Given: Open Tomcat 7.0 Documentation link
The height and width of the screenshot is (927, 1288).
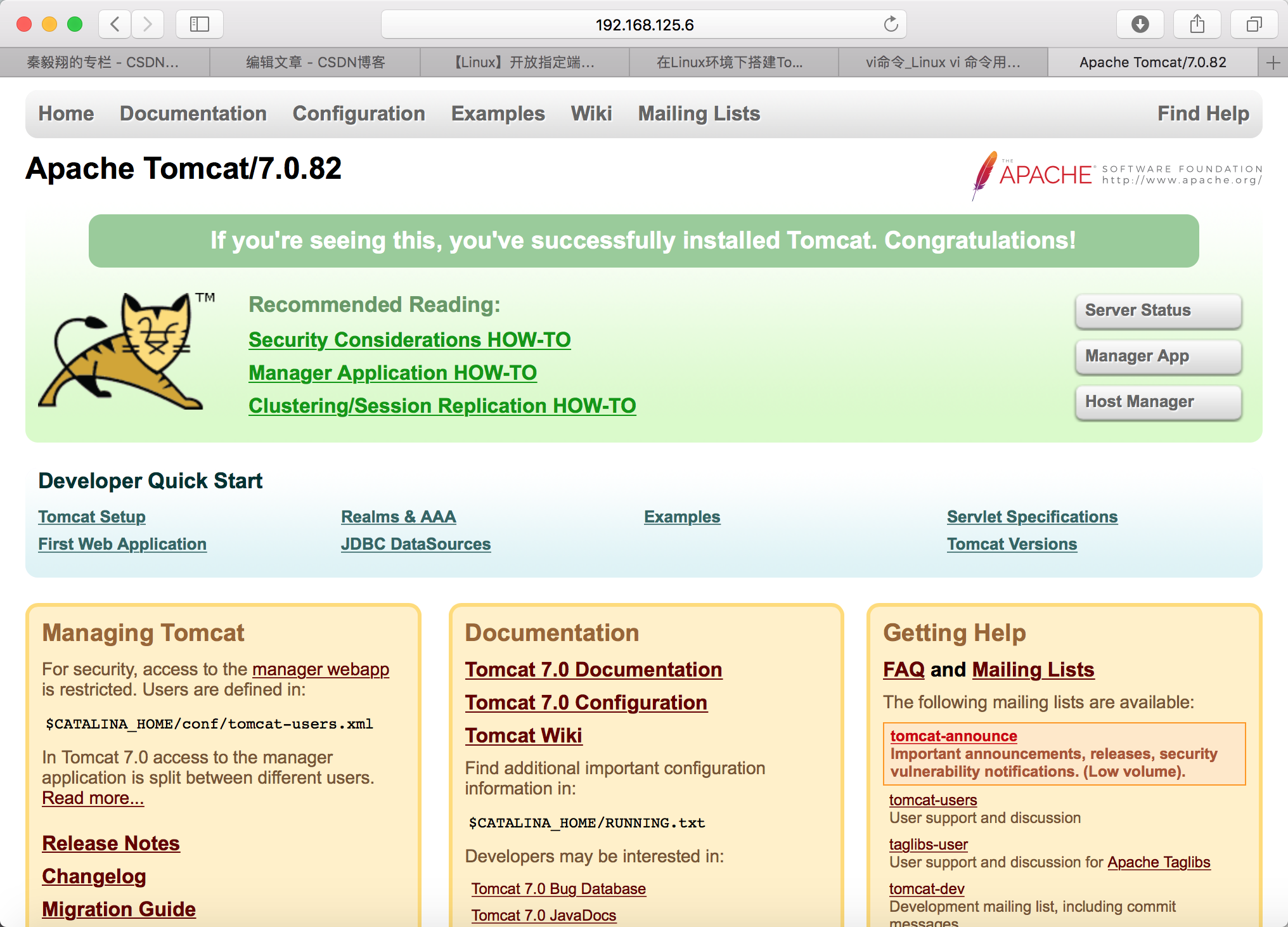Looking at the screenshot, I should click(593, 670).
